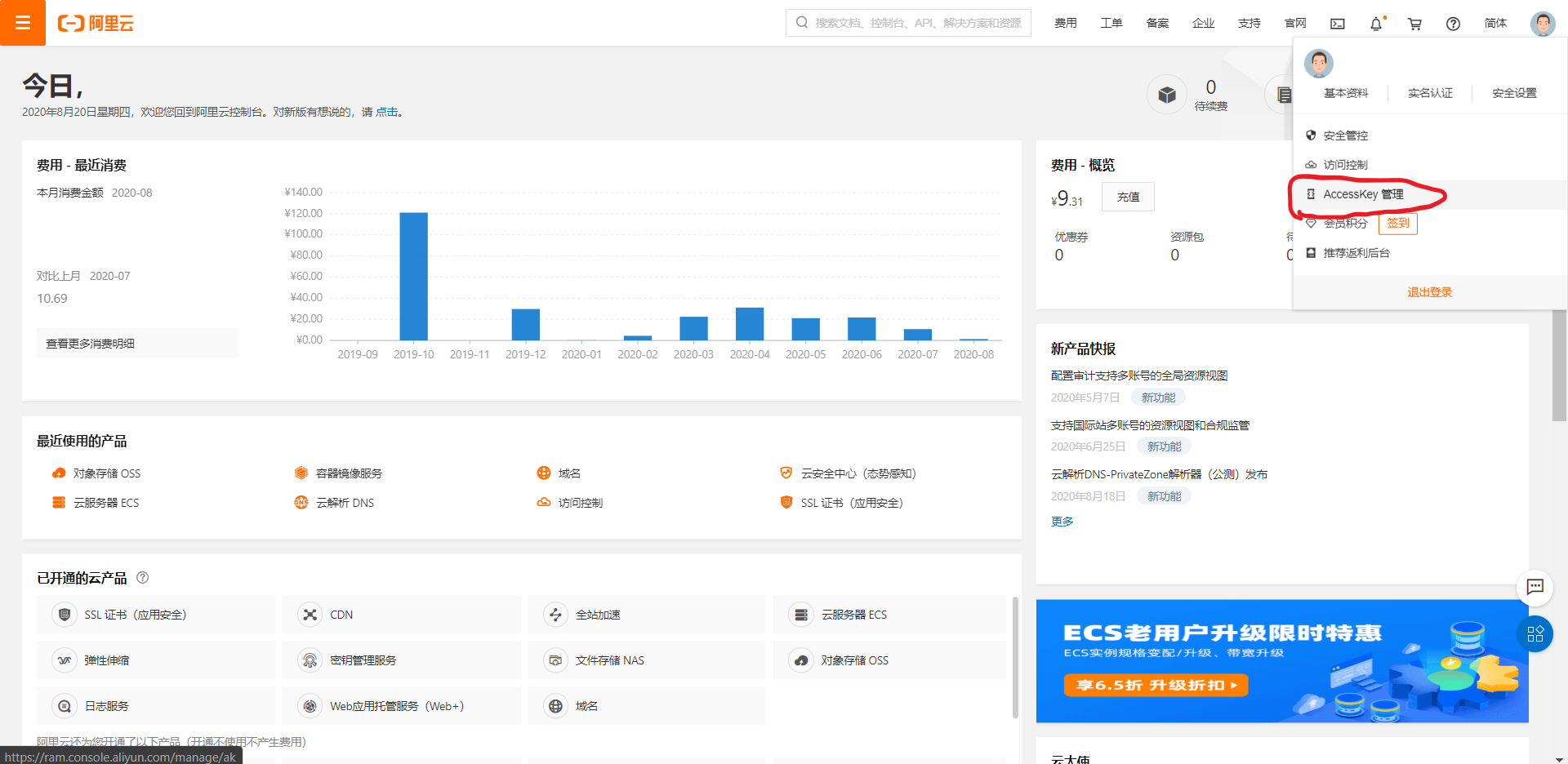Click the Aliyun logo

[96, 23]
